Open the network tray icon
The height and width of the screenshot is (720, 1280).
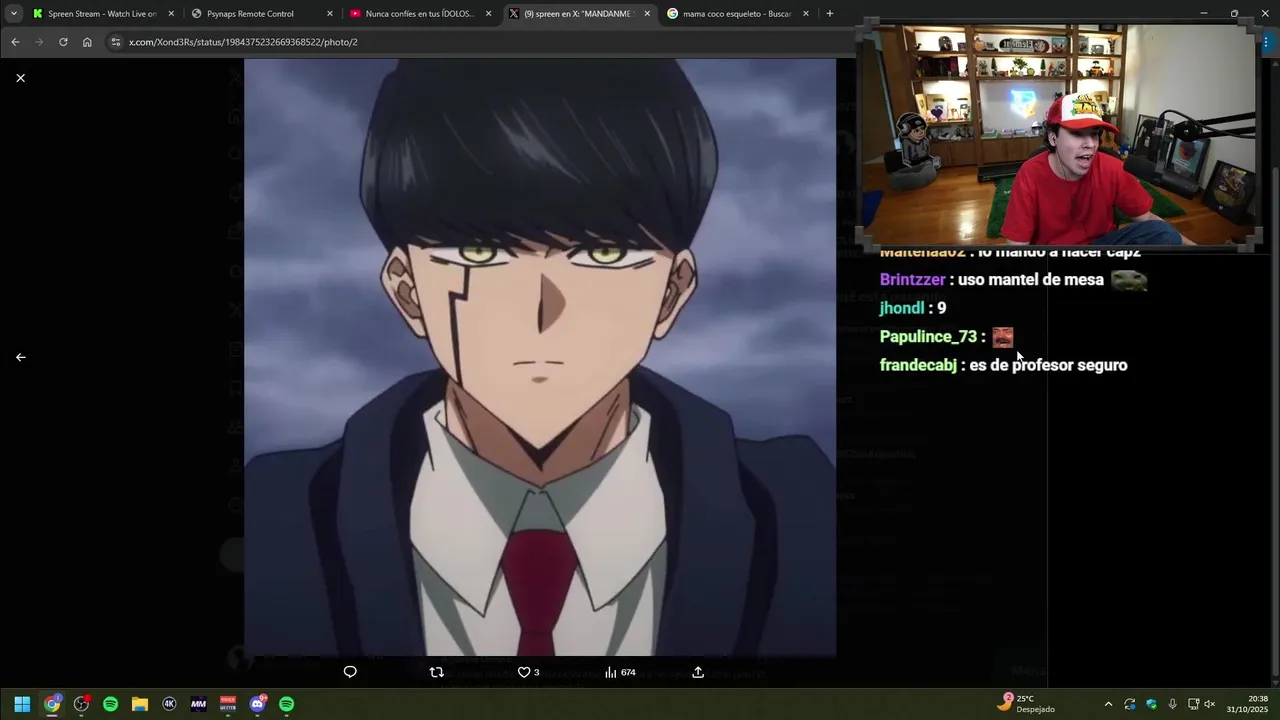[x=1193, y=704]
